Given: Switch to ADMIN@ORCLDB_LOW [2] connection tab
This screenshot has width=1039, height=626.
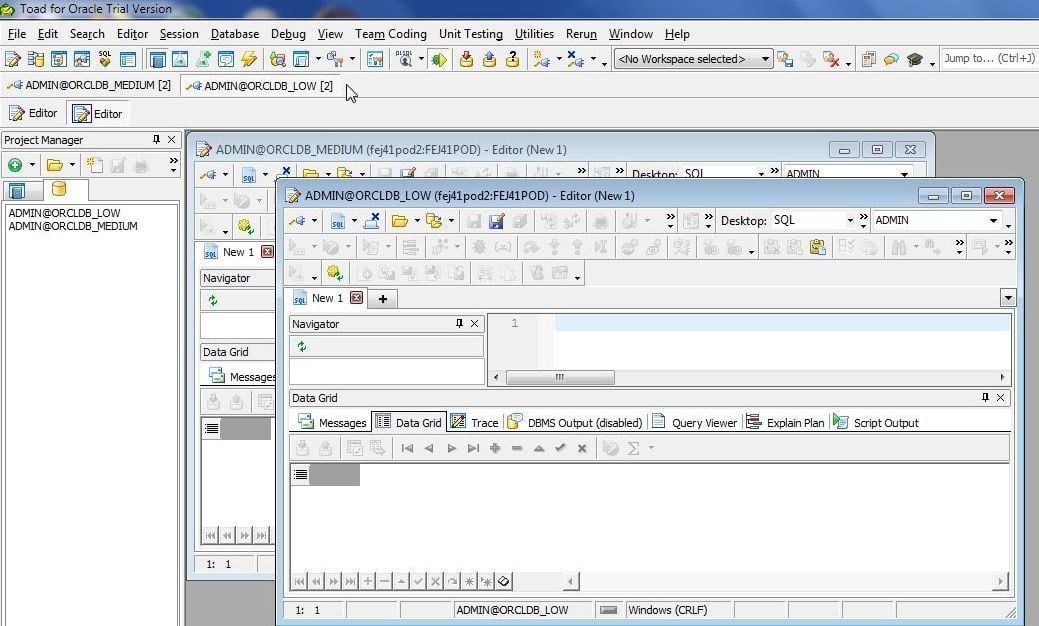Looking at the screenshot, I should (x=260, y=86).
